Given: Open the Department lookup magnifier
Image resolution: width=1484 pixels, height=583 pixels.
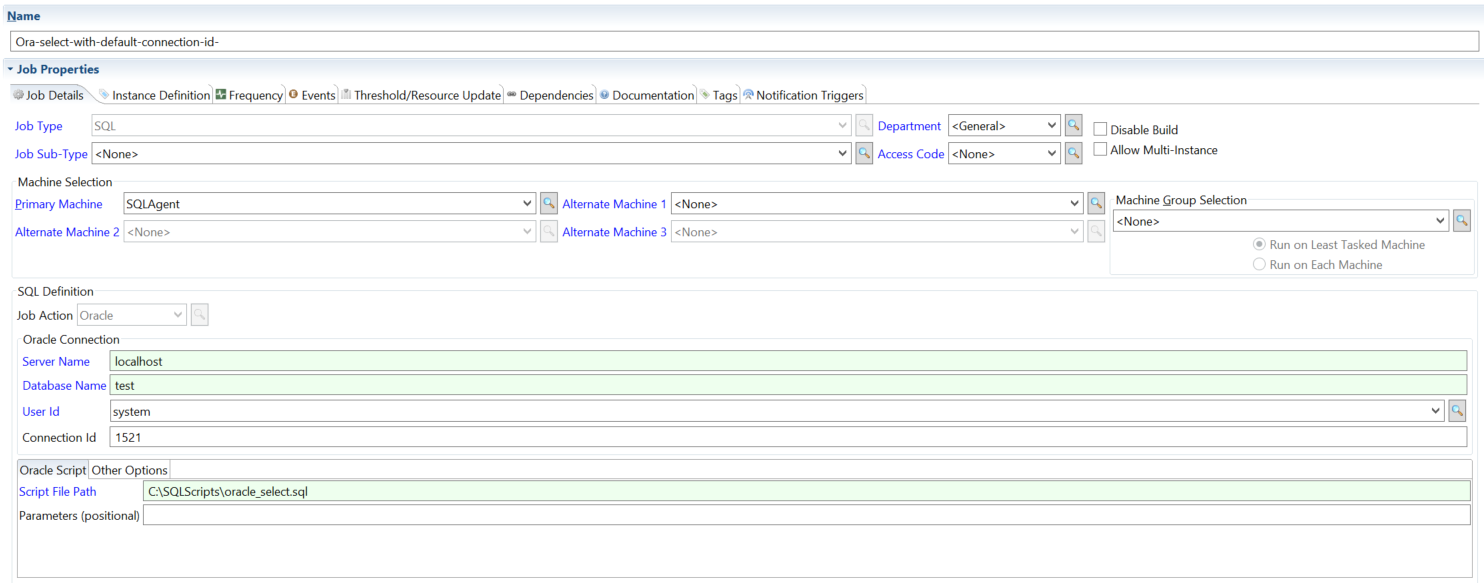Looking at the screenshot, I should pyautogui.click(x=1073, y=126).
